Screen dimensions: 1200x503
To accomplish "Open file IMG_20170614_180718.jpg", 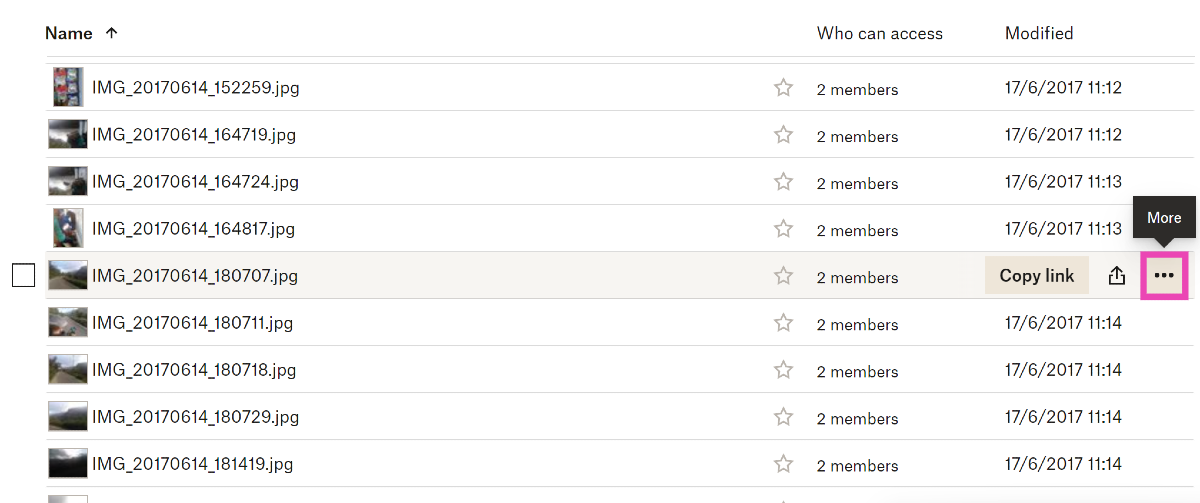I will pyautogui.click(x=194, y=370).
